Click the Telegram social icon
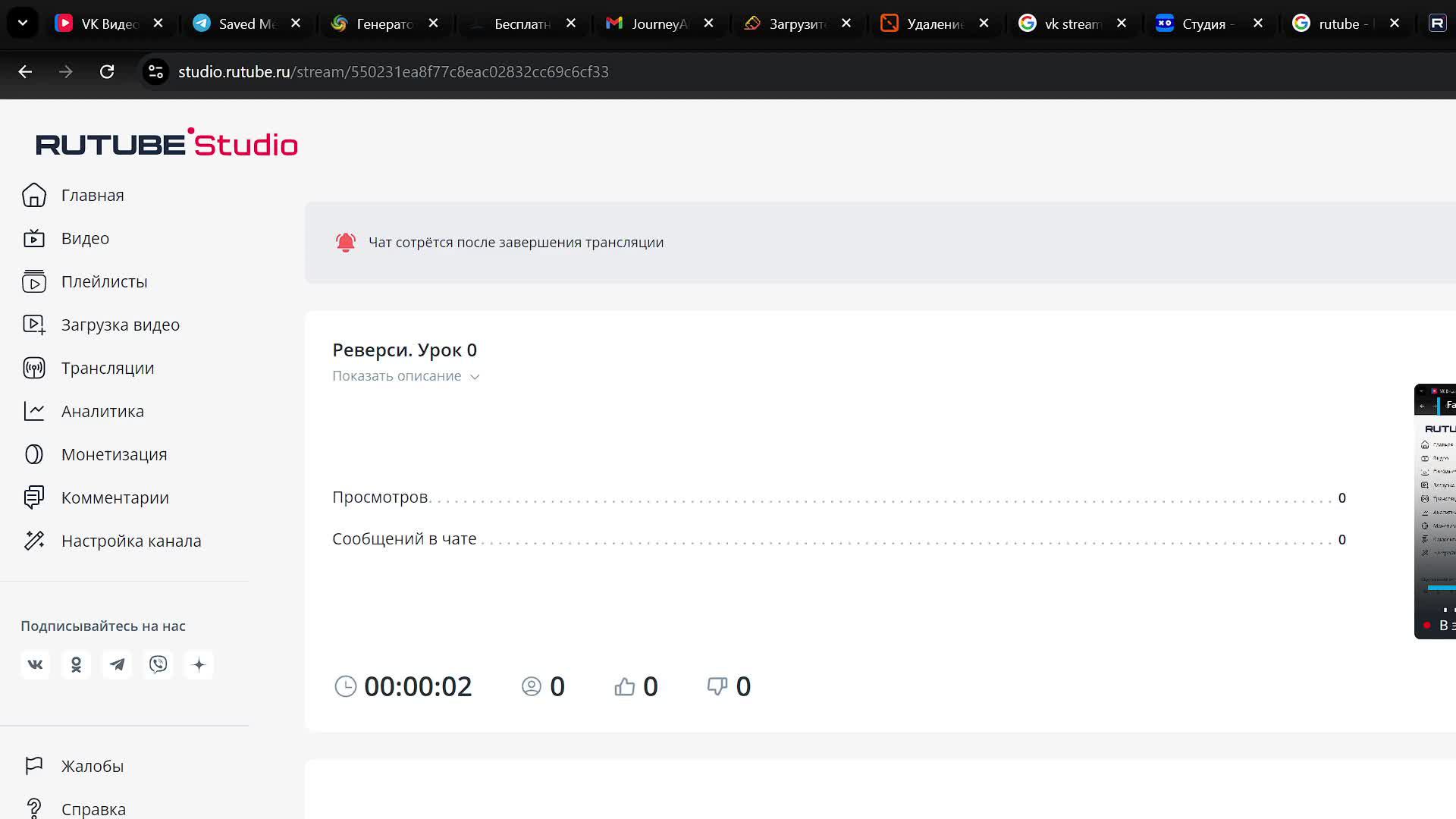Screen dimensions: 1456x819 click(x=117, y=665)
